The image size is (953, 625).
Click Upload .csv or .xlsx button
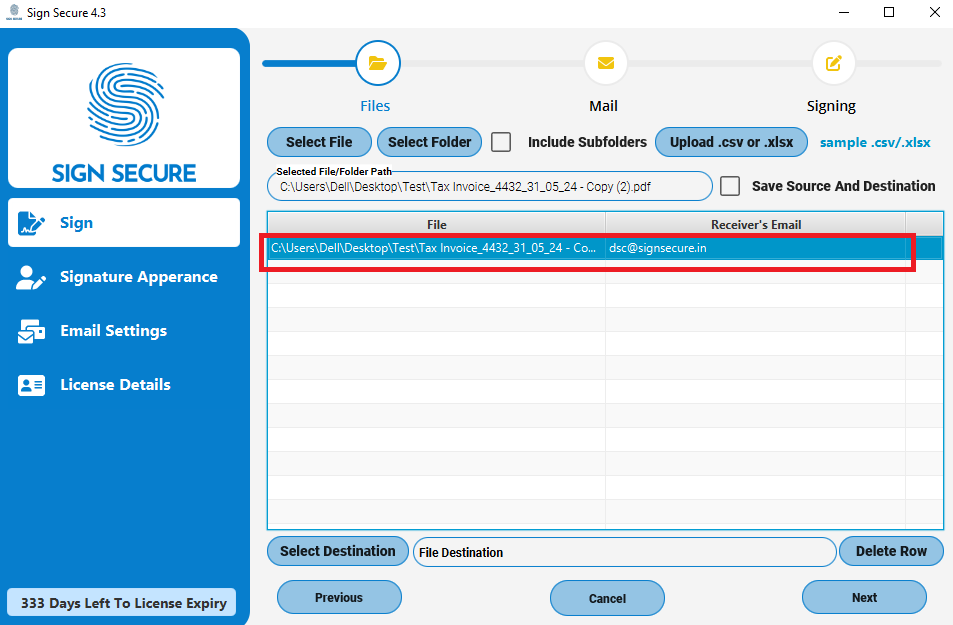[x=731, y=142]
